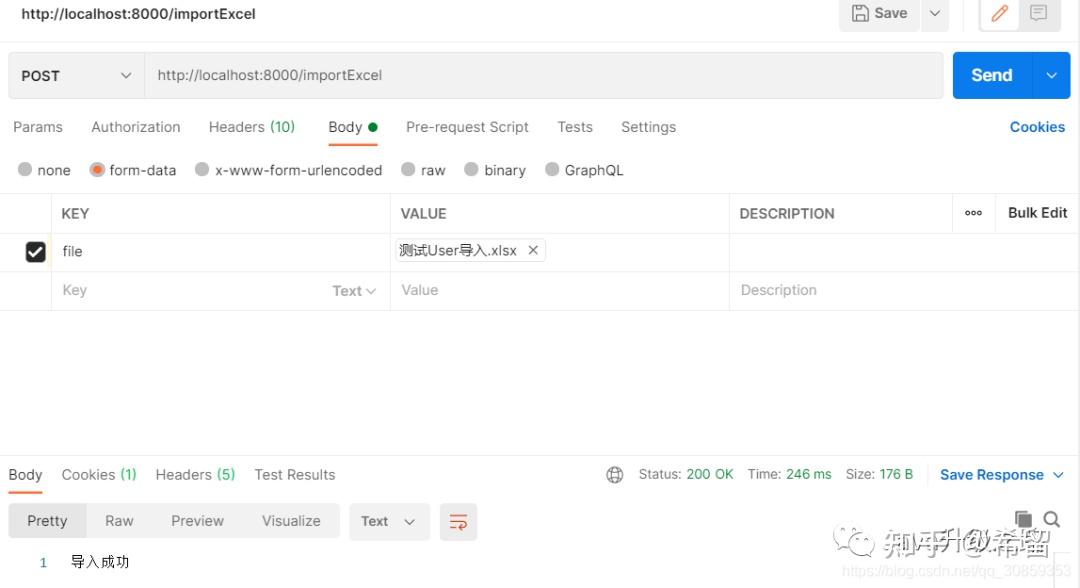Switch to the Params tab

[x=38, y=127]
